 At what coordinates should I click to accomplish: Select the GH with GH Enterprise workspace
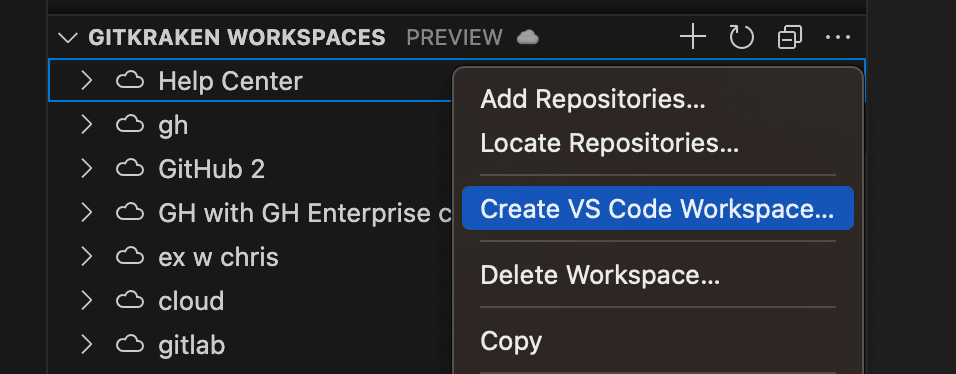click(250, 213)
